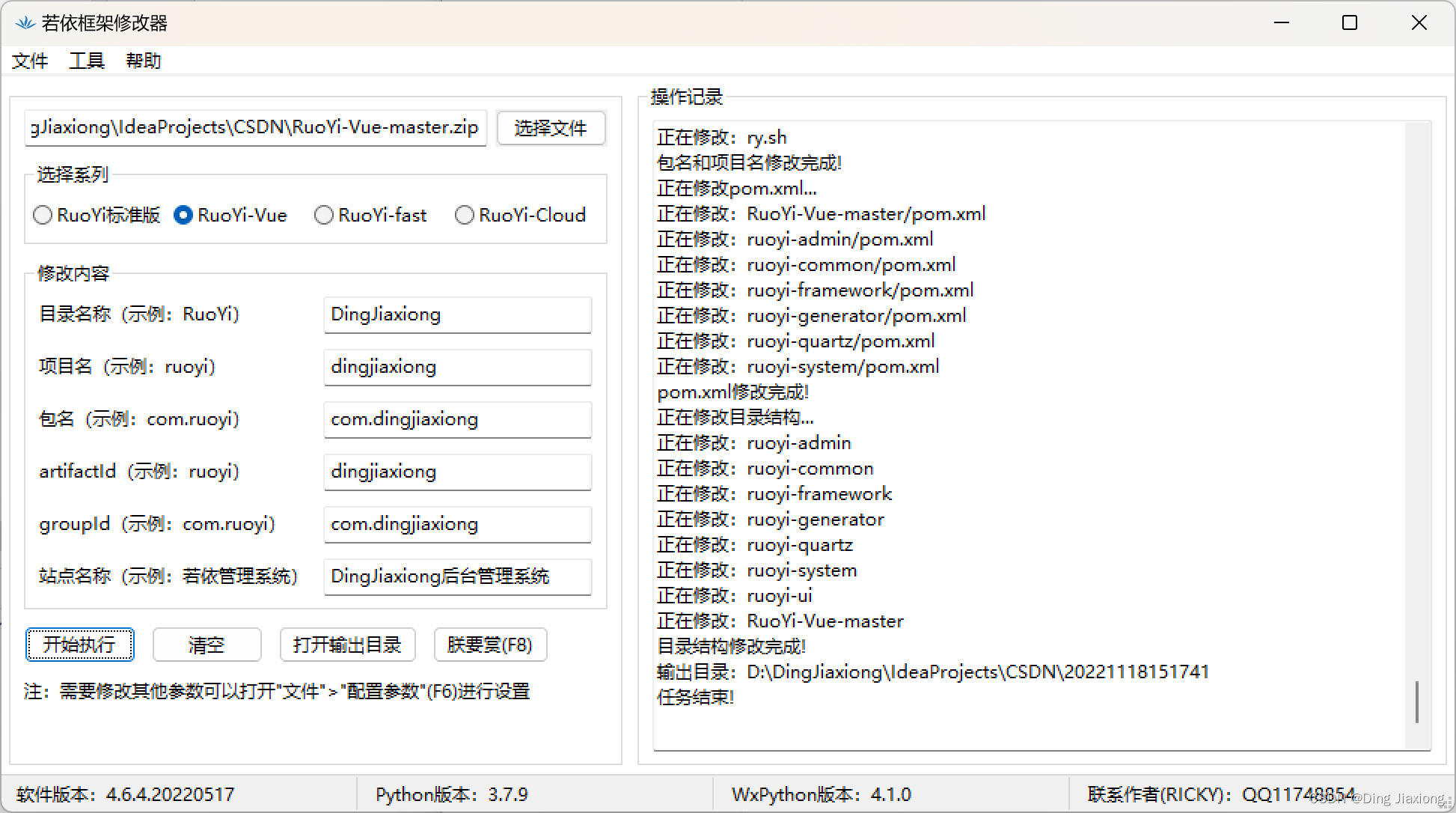1456x813 pixels.
Task: Select the RuoYi-Cloud radio option
Action: 521,216
